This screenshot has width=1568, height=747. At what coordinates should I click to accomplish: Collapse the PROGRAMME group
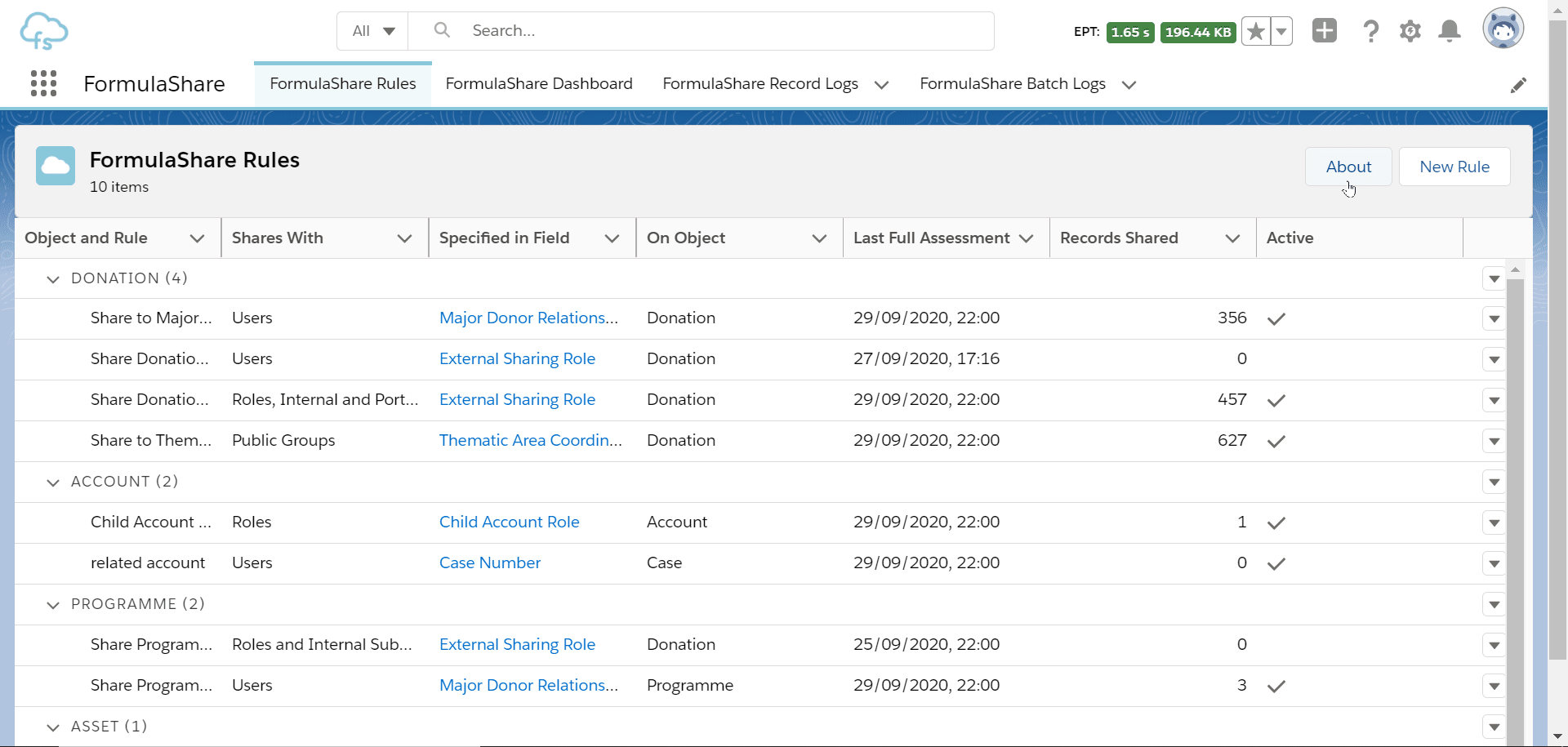pyautogui.click(x=53, y=605)
